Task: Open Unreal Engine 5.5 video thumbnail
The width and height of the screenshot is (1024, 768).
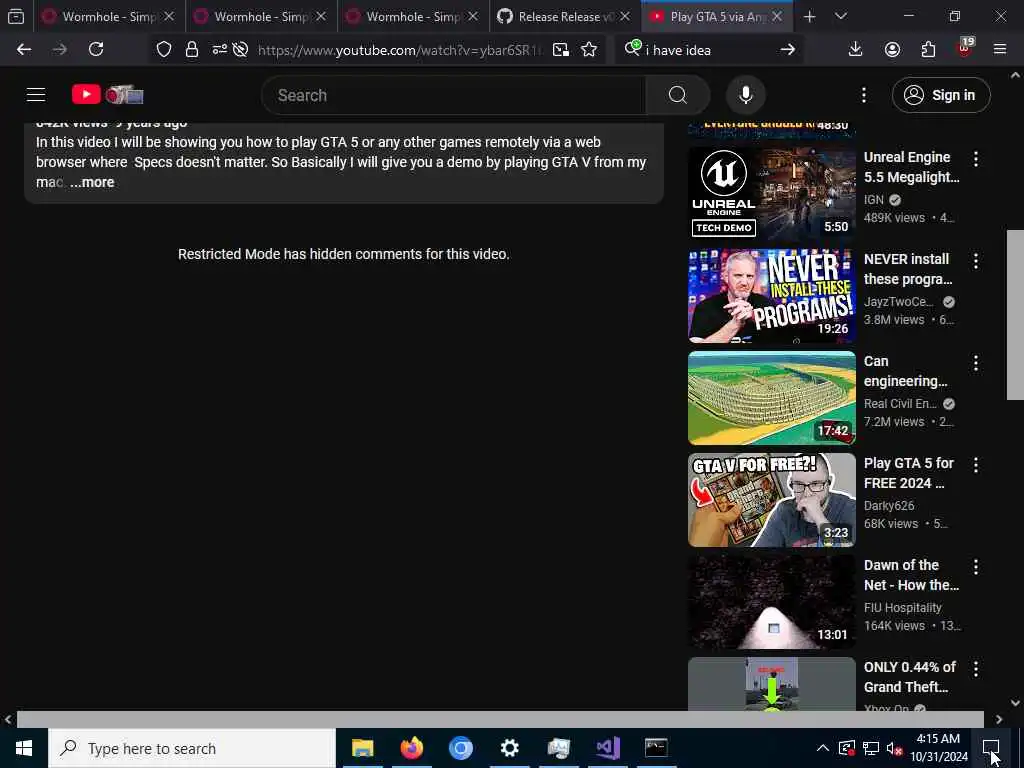Action: 772,194
